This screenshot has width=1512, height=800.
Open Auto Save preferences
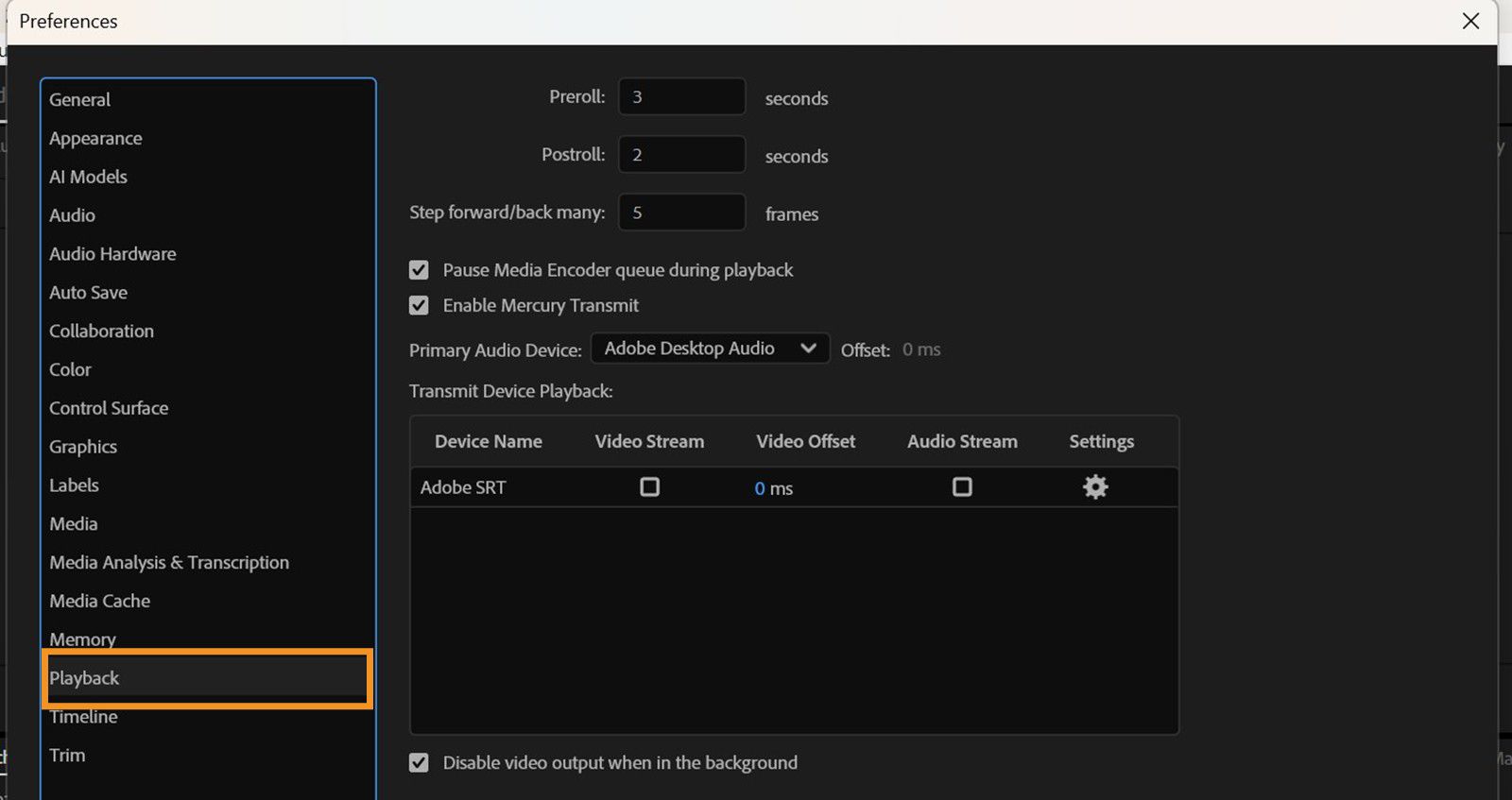pos(88,293)
